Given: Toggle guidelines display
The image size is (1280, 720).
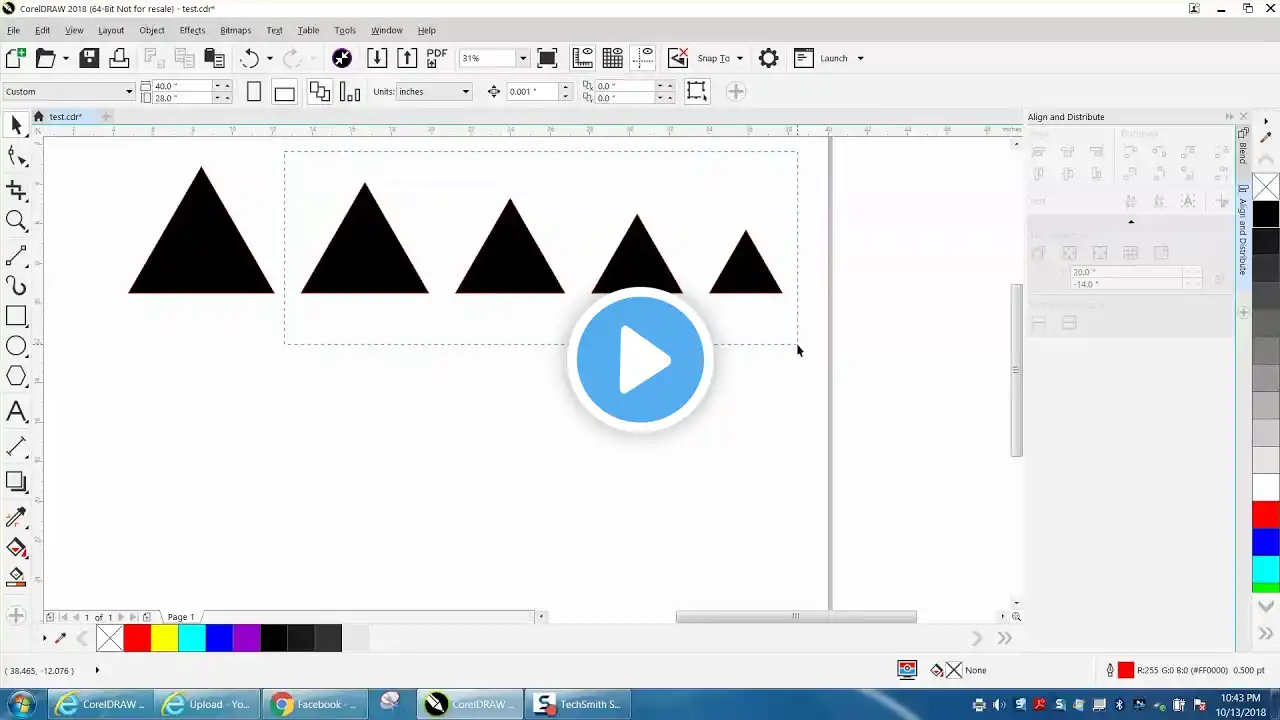Looking at the screenshot, I should pos(643,58).
